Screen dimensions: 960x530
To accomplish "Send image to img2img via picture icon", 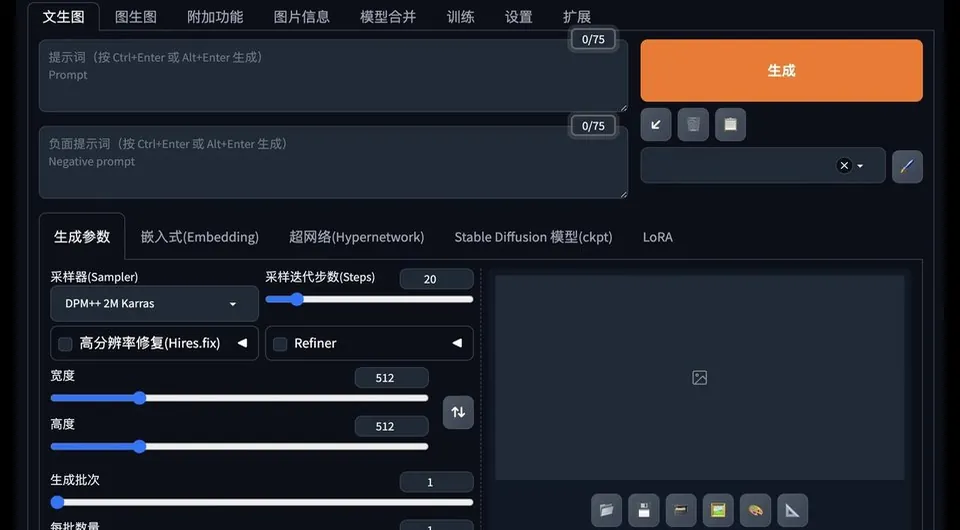I will coord(718,510).
